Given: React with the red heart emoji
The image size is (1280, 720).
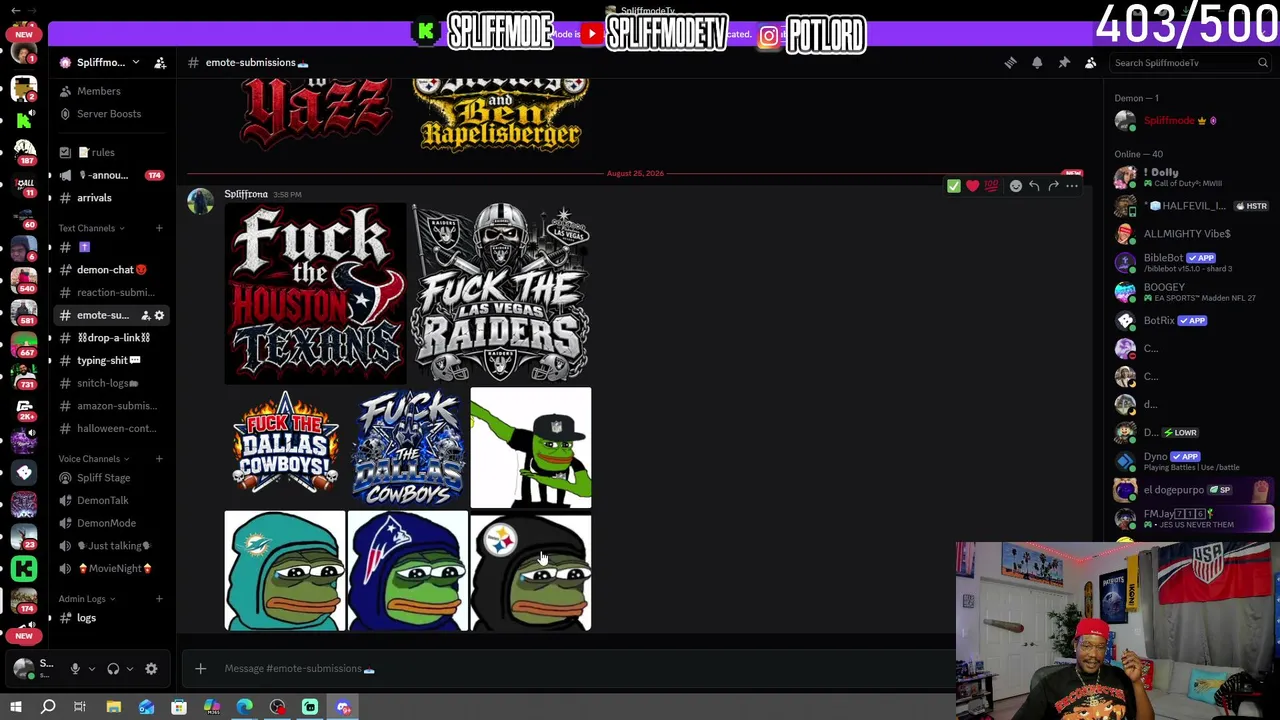Looking at the screenshot, I should 972,186.
